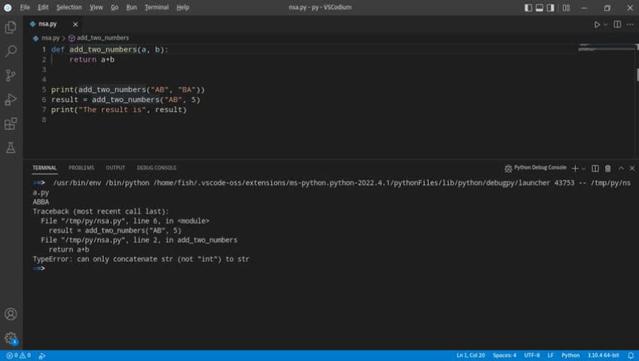
Task: Click nsa.py in the breadcrumb
Action: (50, 38)
